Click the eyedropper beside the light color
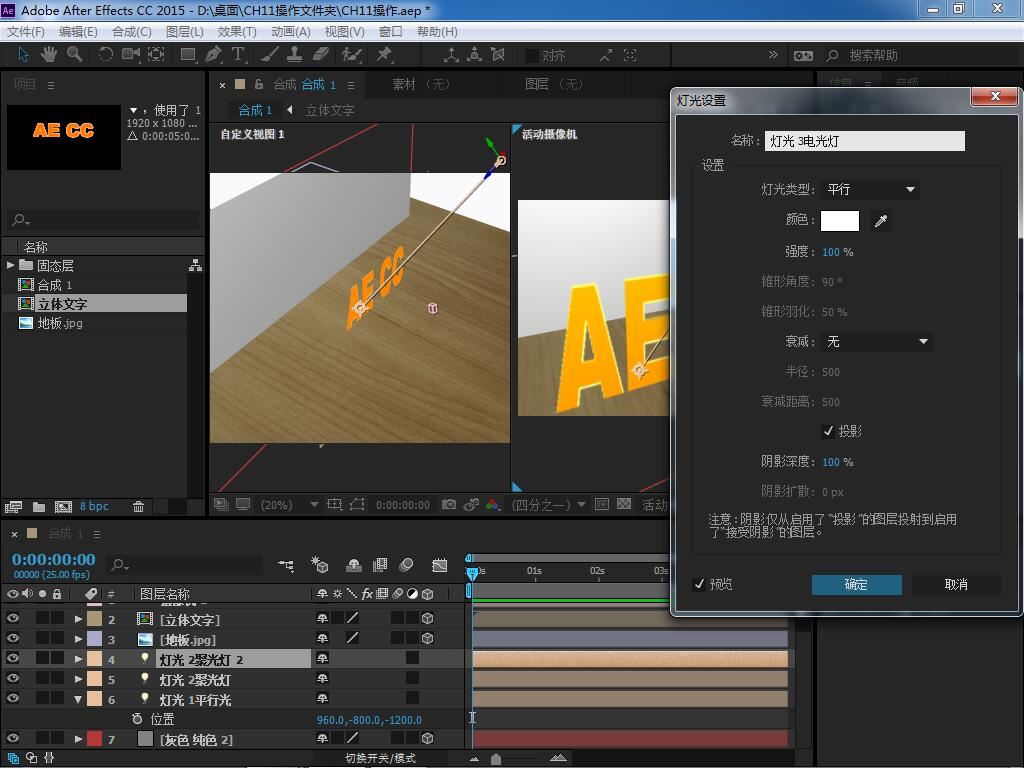 coord(881,221)
